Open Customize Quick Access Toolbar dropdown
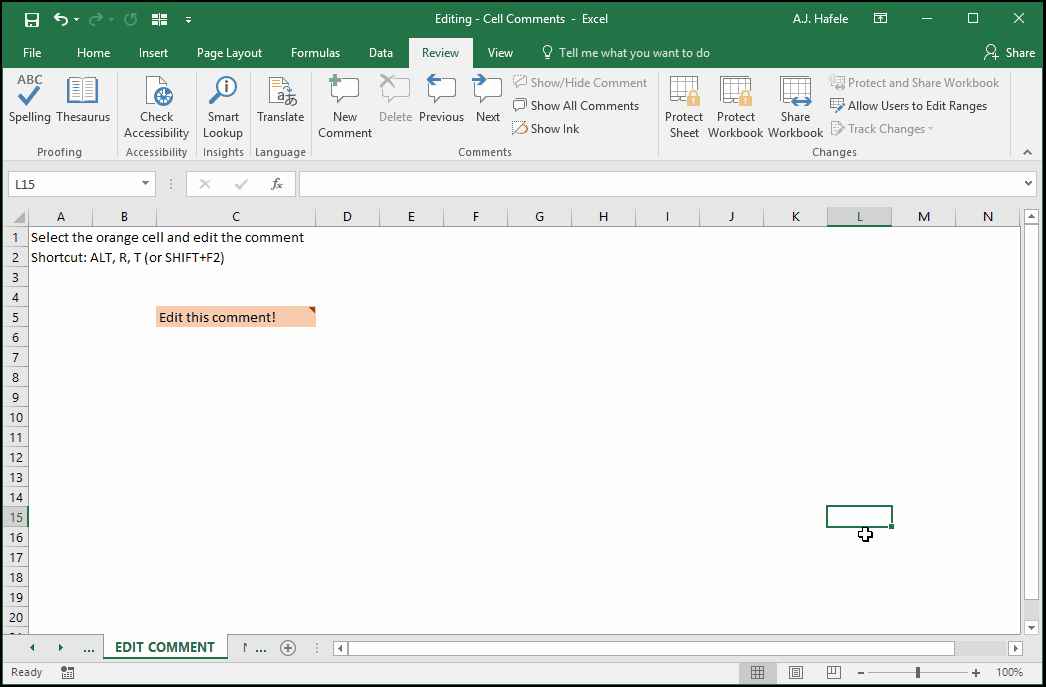1046x687 pixels. pos(188,20)
